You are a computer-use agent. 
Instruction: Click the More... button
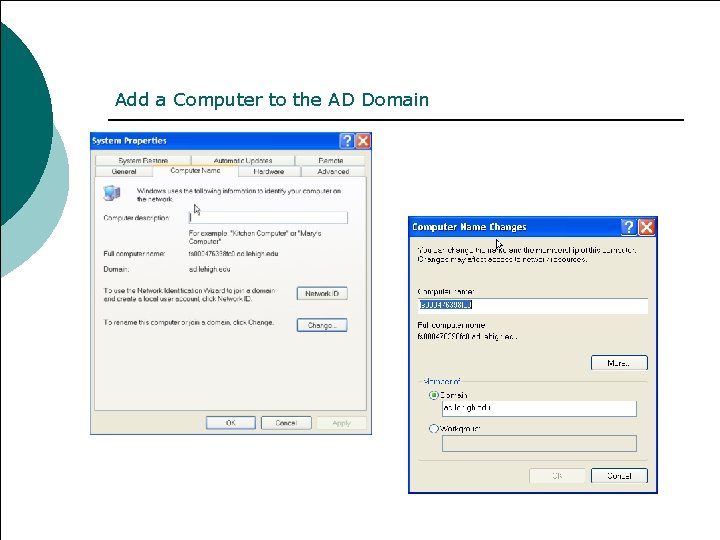[x=619, y=363]
